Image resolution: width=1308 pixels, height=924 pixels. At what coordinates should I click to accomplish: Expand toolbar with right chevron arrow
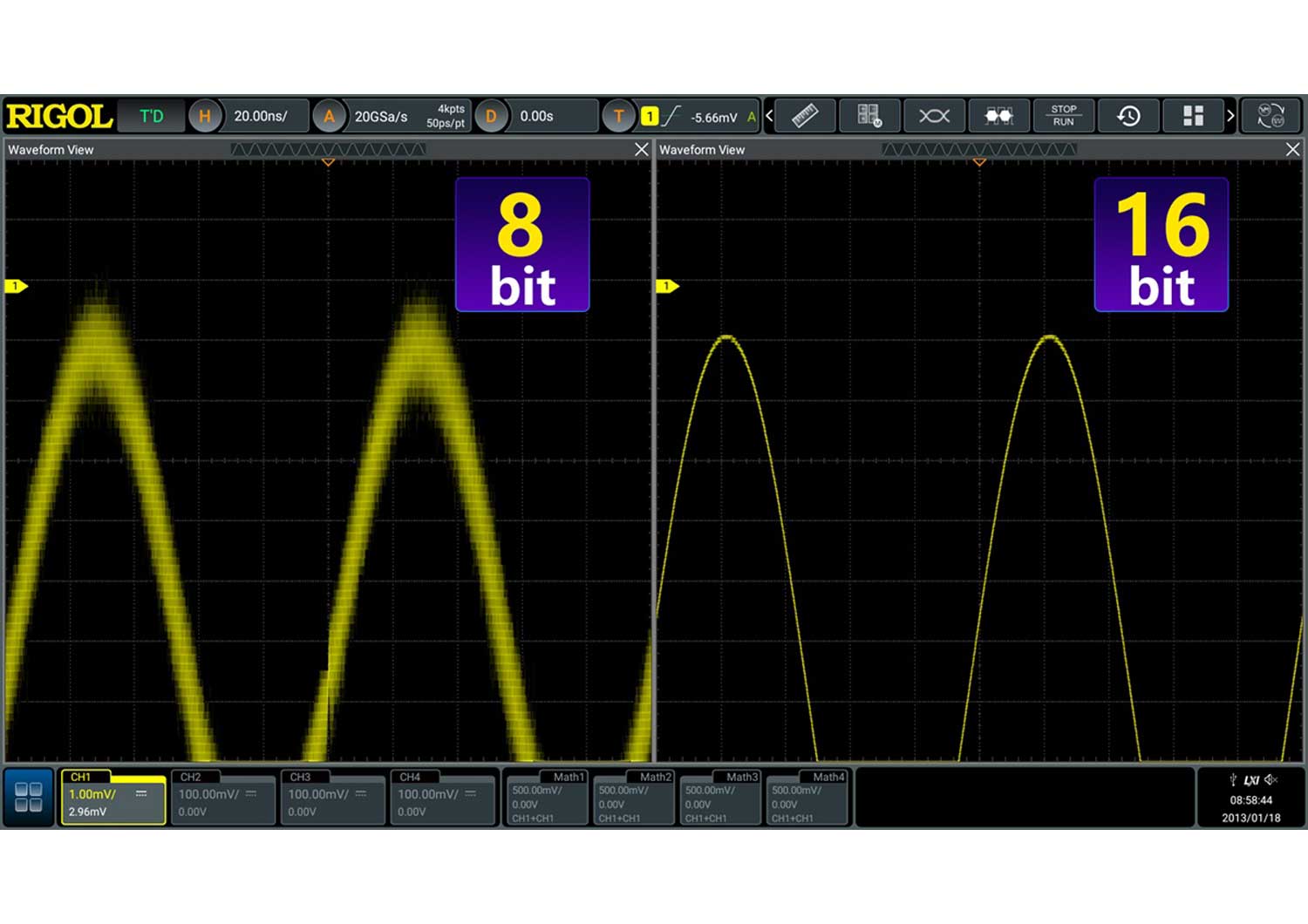(x=1230, y=116)
